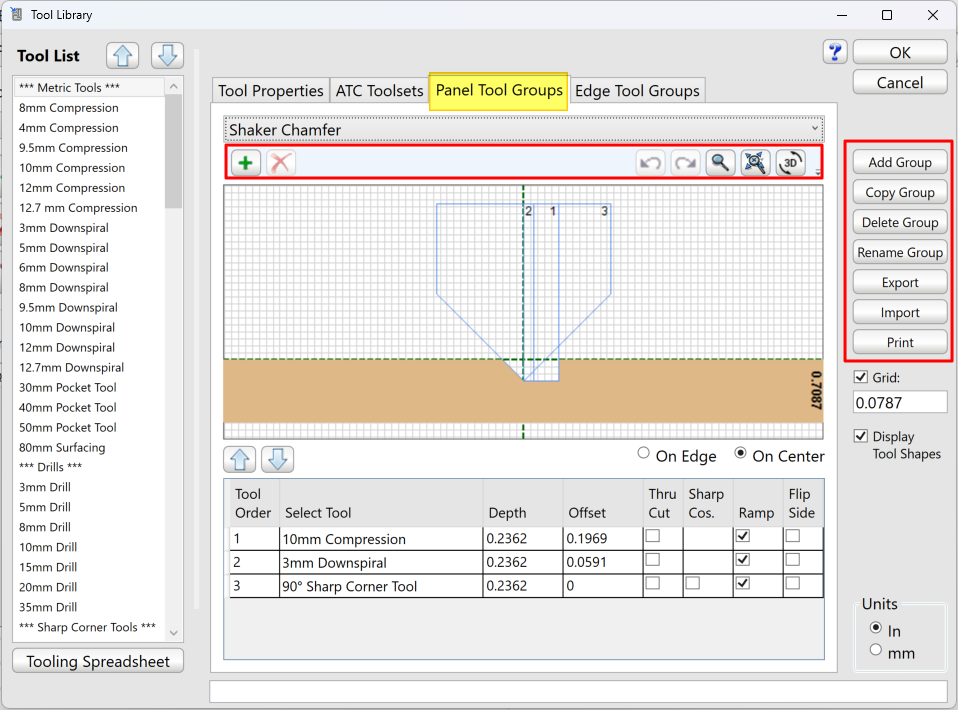The width and height of the screenshot is (958, 710).
Task: Toggle the 3D view icon
Action: 790,163
